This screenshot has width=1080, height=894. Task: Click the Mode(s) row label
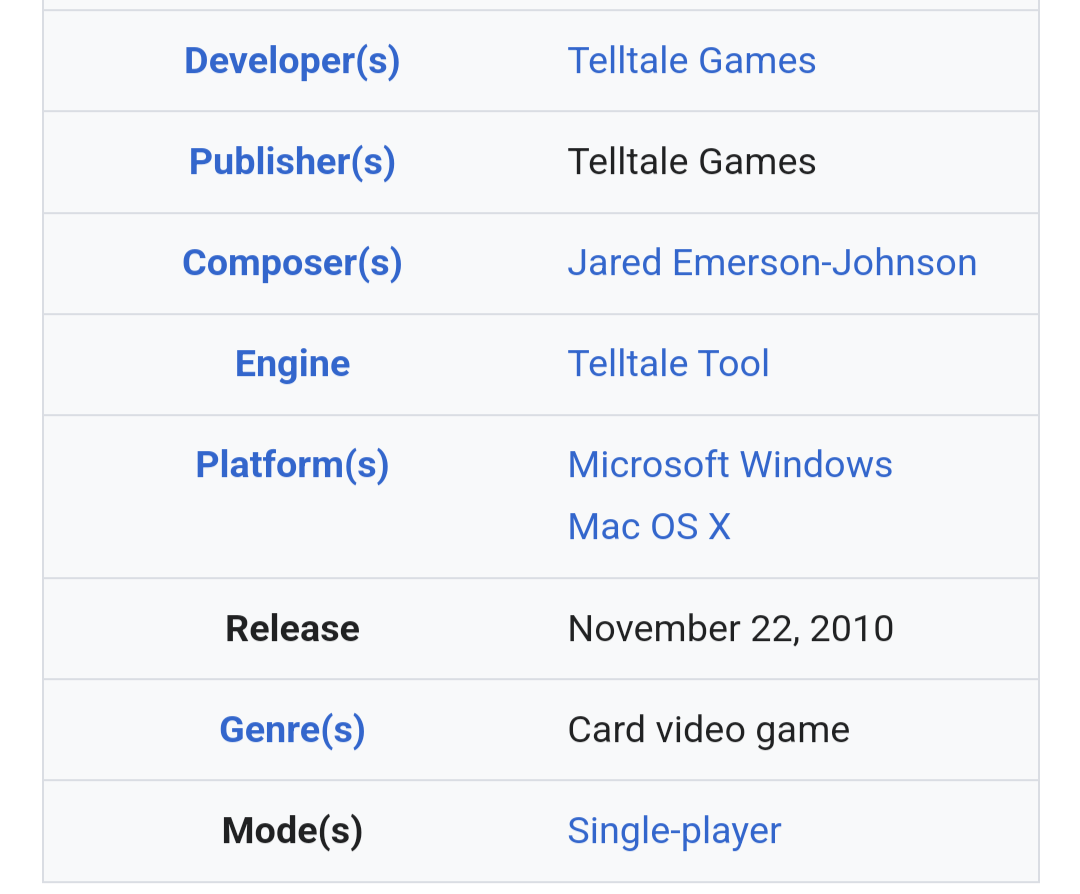[292, 831]
